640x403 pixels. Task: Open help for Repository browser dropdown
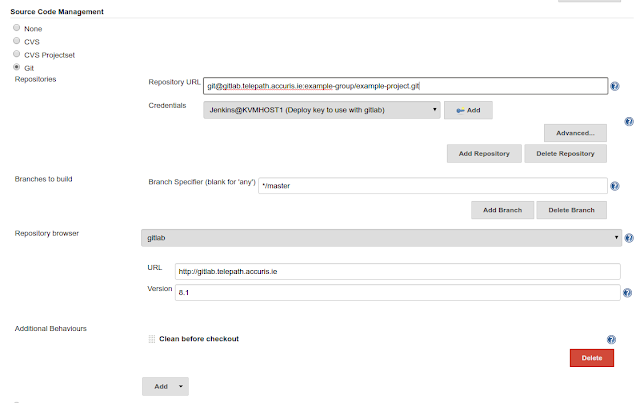coord(629,238)
